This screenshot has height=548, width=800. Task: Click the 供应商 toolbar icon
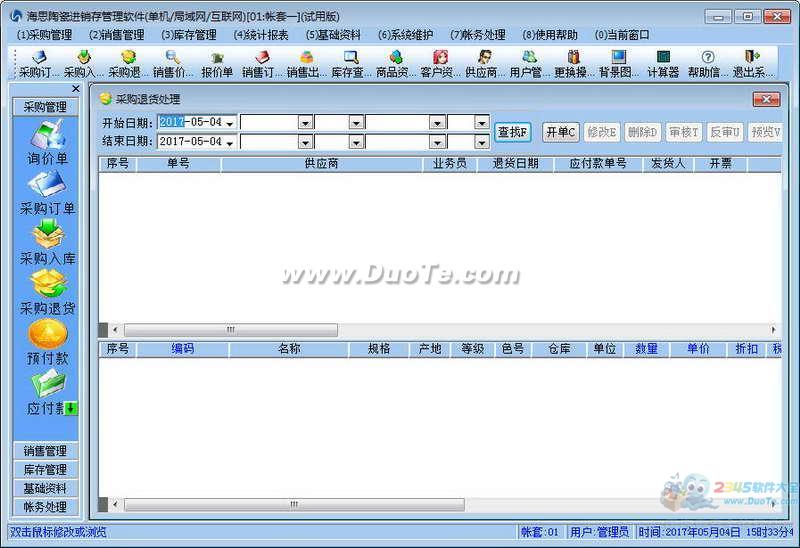point(484,64)
